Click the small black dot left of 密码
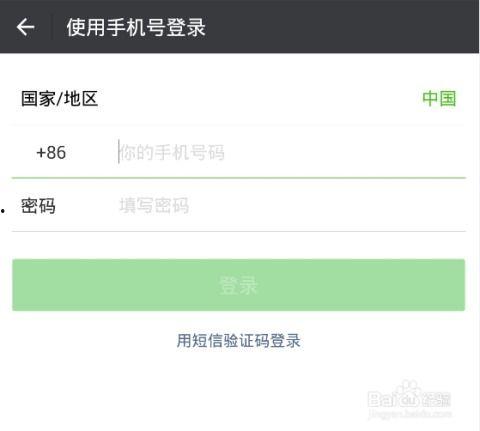 pos(3,211)
